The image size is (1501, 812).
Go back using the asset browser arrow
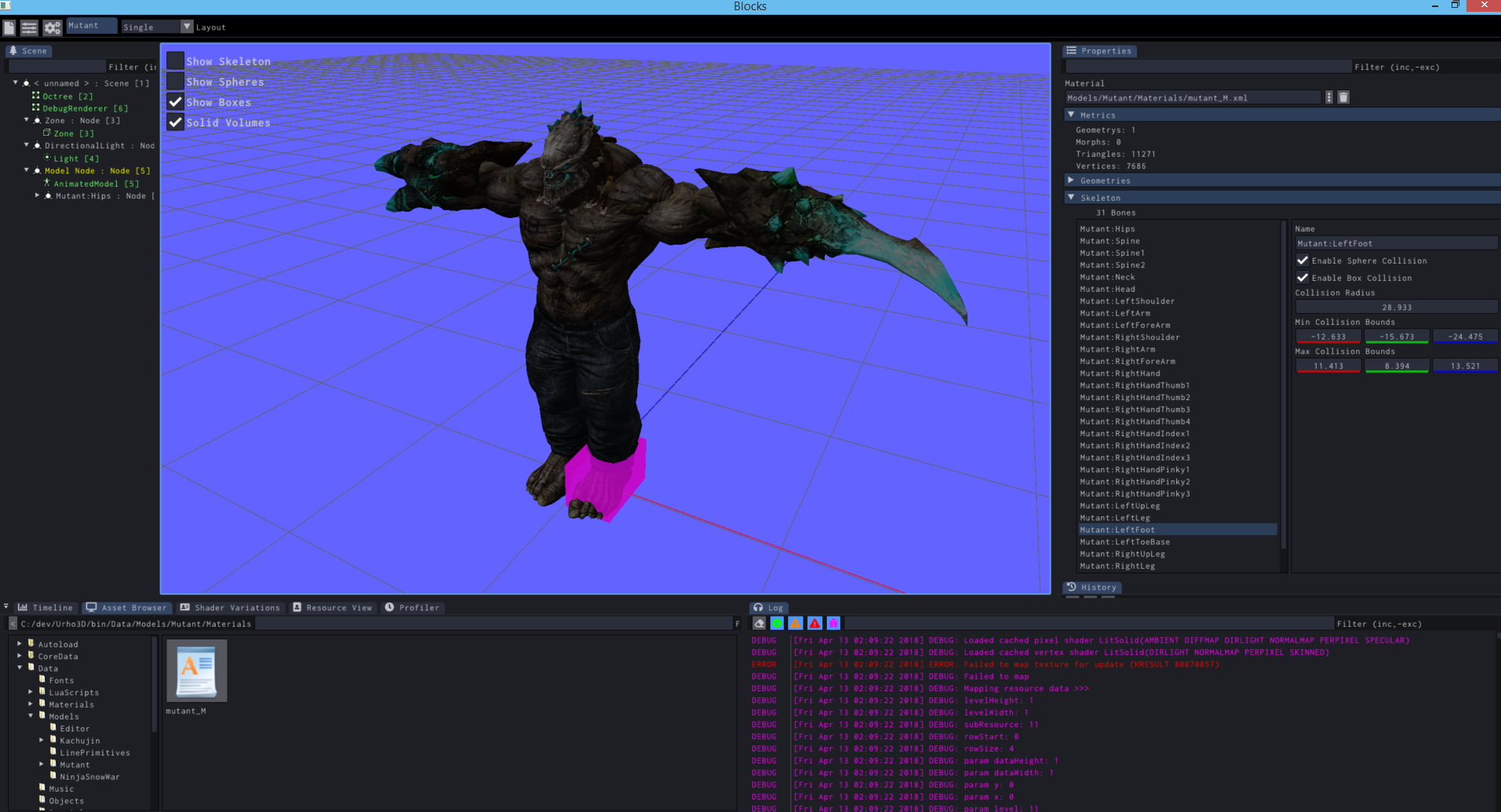13,624
